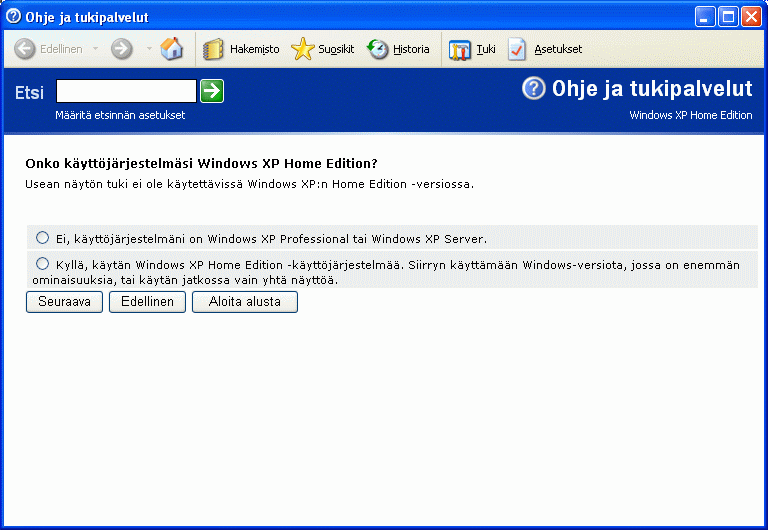This screenshot has height=530, width=768.
Task: Open the back history dropdown arrow
Action: (x=96, y=49)
